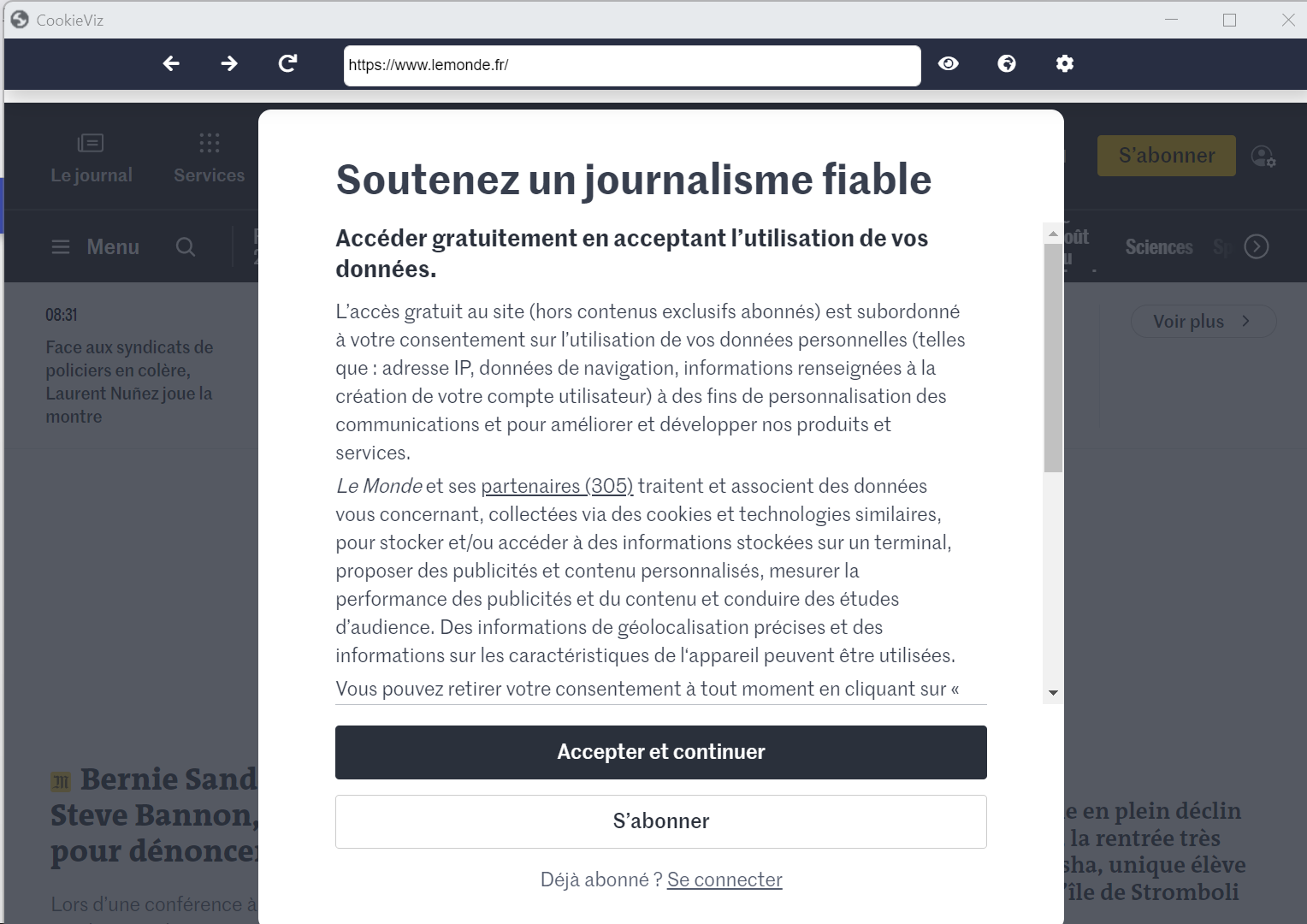Select the Sciences section tab
1307x924 pixels.
pyautogui.click(x=1159, y=247)
